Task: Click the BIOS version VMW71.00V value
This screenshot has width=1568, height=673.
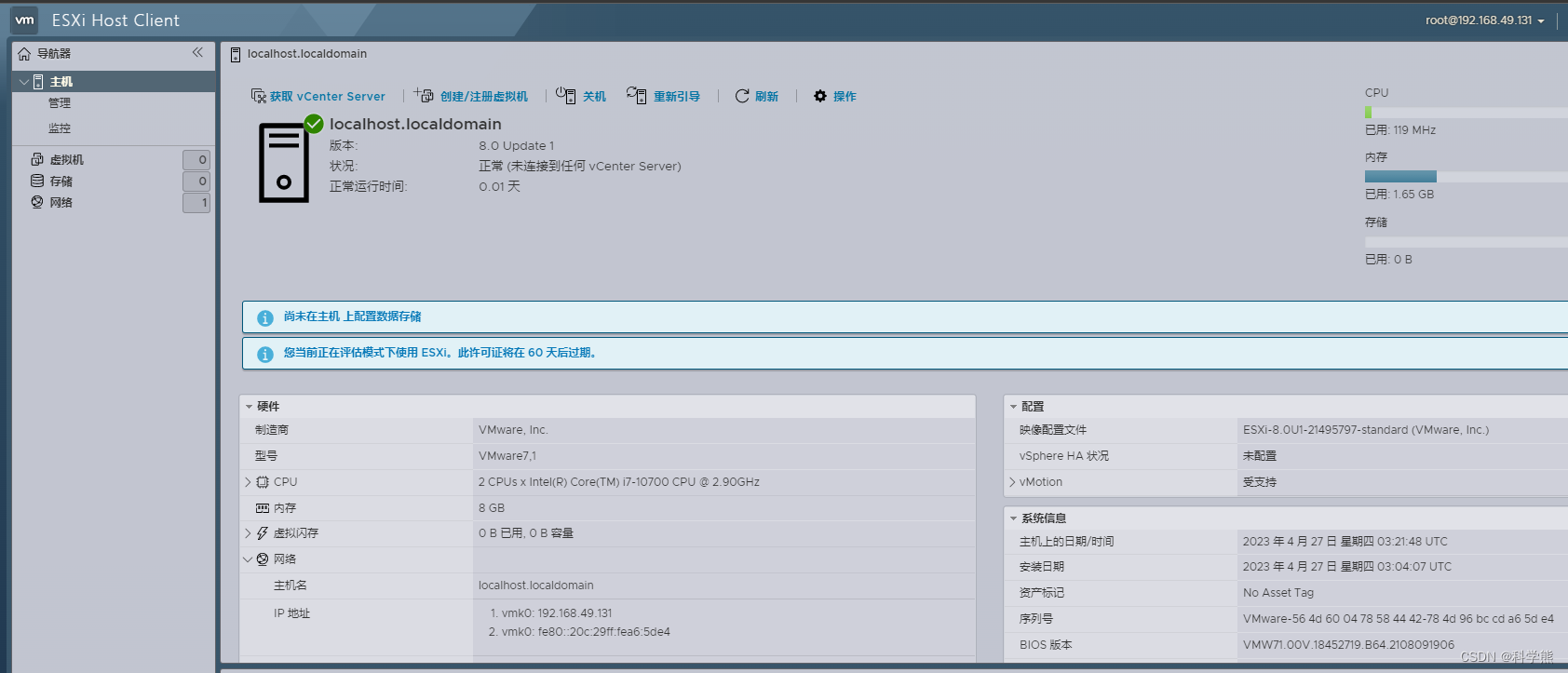Action: click(x=1348, y=645)
